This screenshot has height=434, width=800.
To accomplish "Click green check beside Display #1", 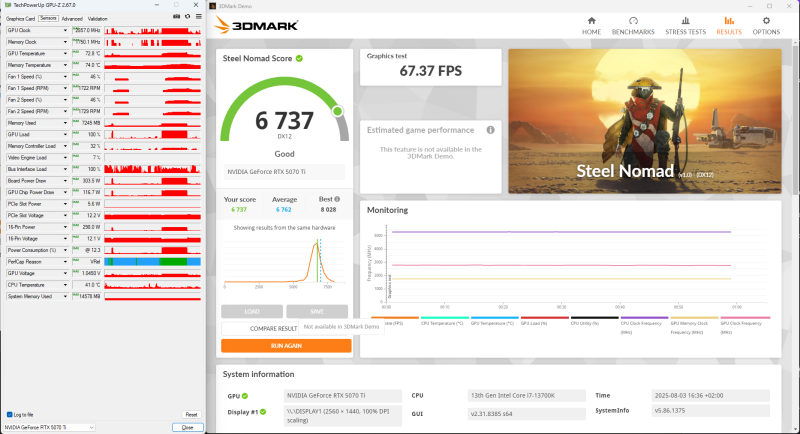I will (263, 412).
